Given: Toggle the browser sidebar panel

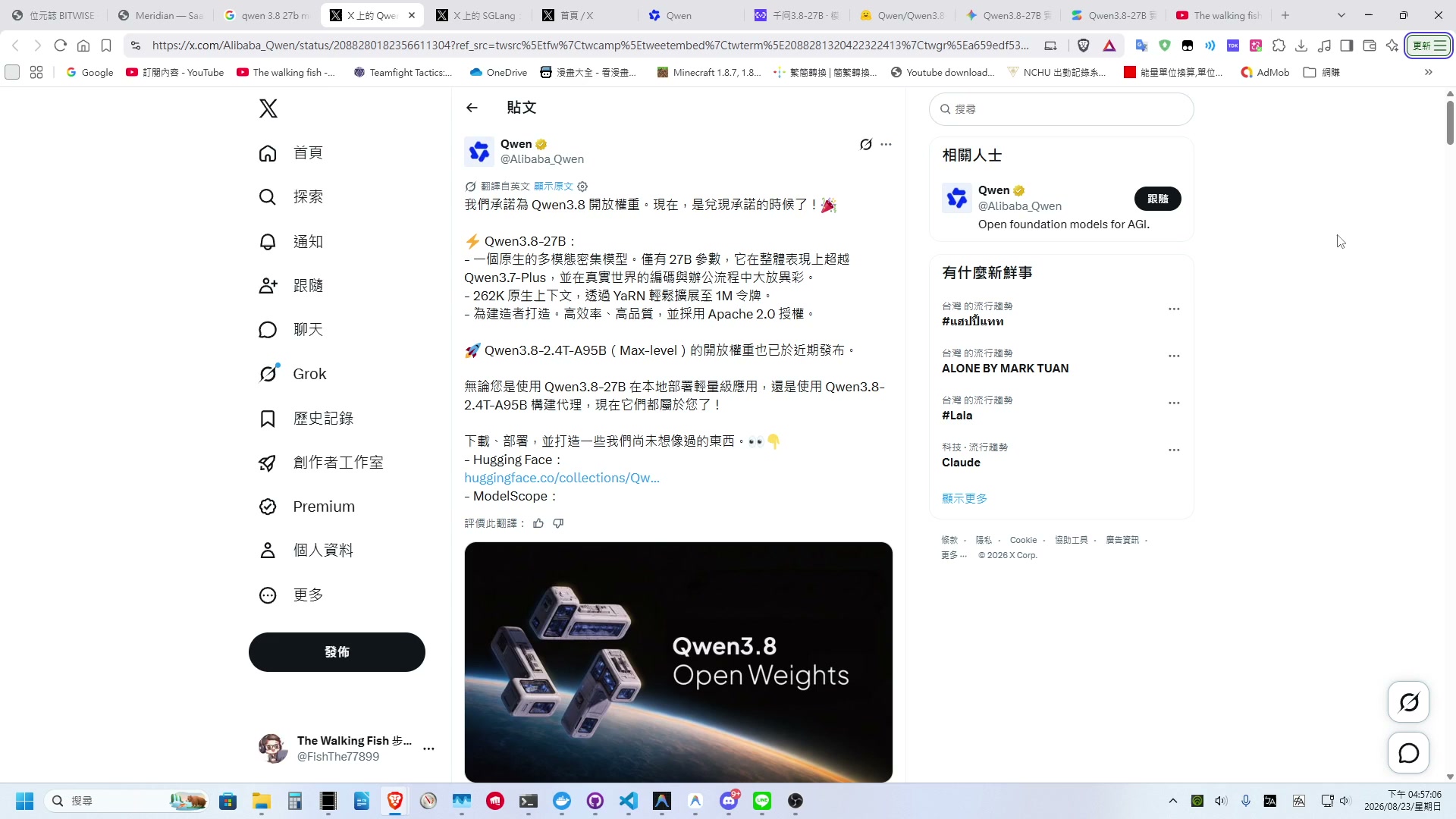Looking at the screenshot, I should (1347, 45).
